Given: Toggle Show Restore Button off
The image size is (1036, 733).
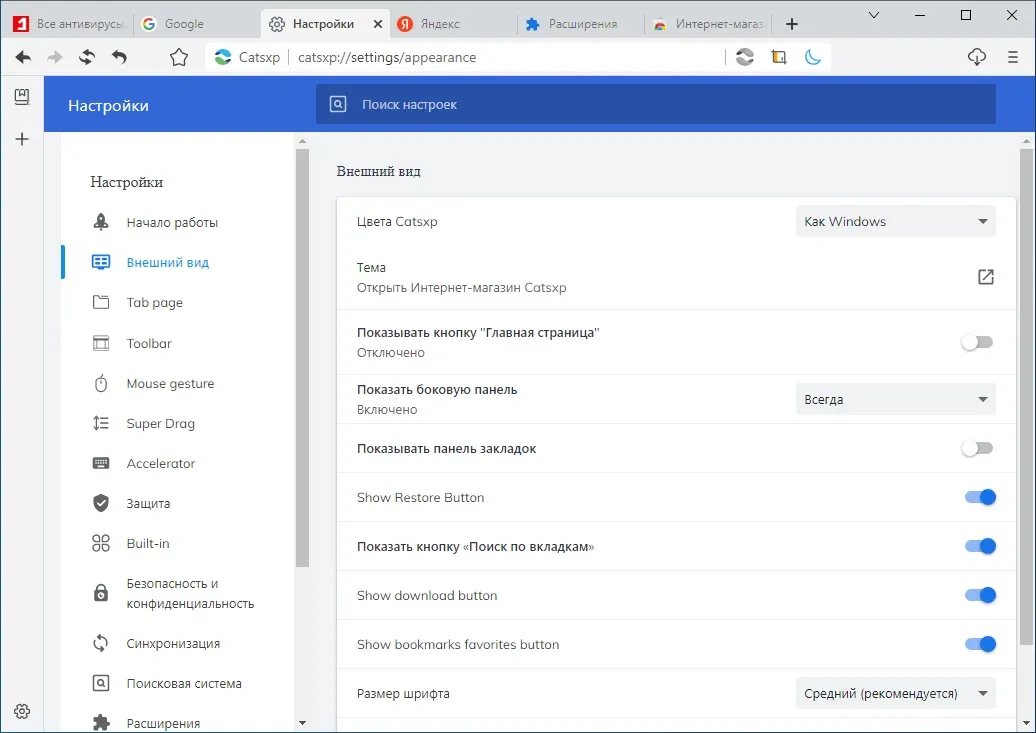Looking at the screenshot, I should (x=980, y=497).
